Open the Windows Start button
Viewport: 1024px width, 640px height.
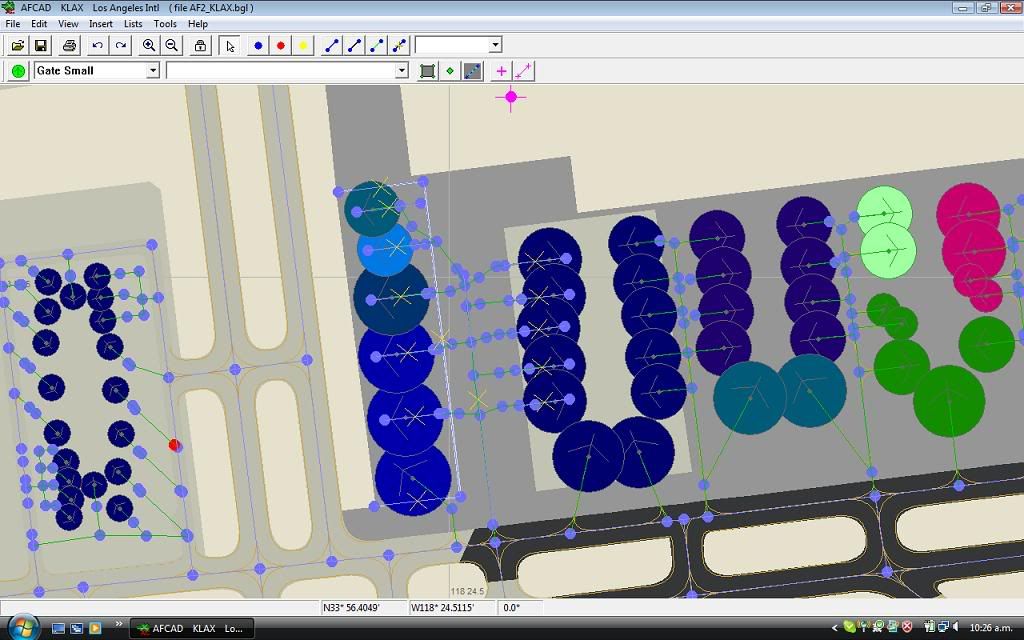click(x=22, y=627)
